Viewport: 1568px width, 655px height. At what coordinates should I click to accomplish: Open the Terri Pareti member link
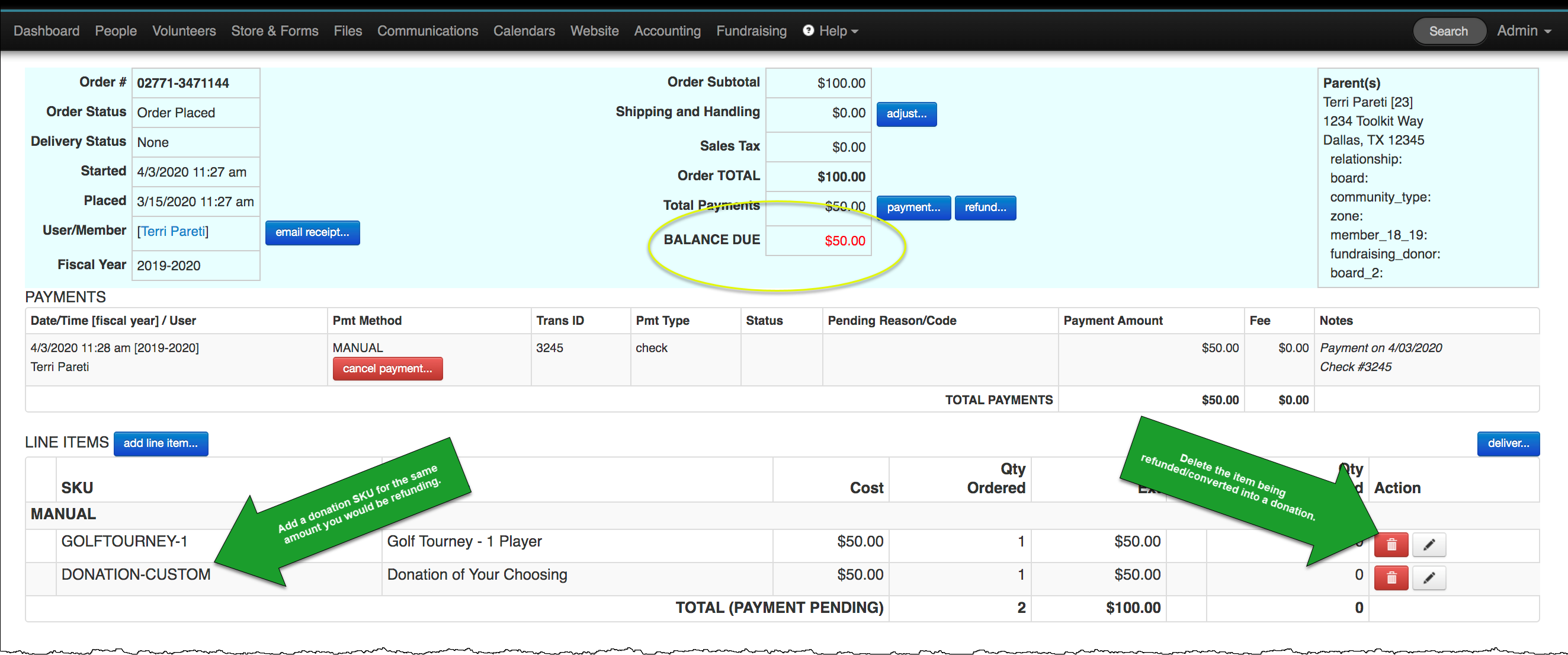point(173,232)
